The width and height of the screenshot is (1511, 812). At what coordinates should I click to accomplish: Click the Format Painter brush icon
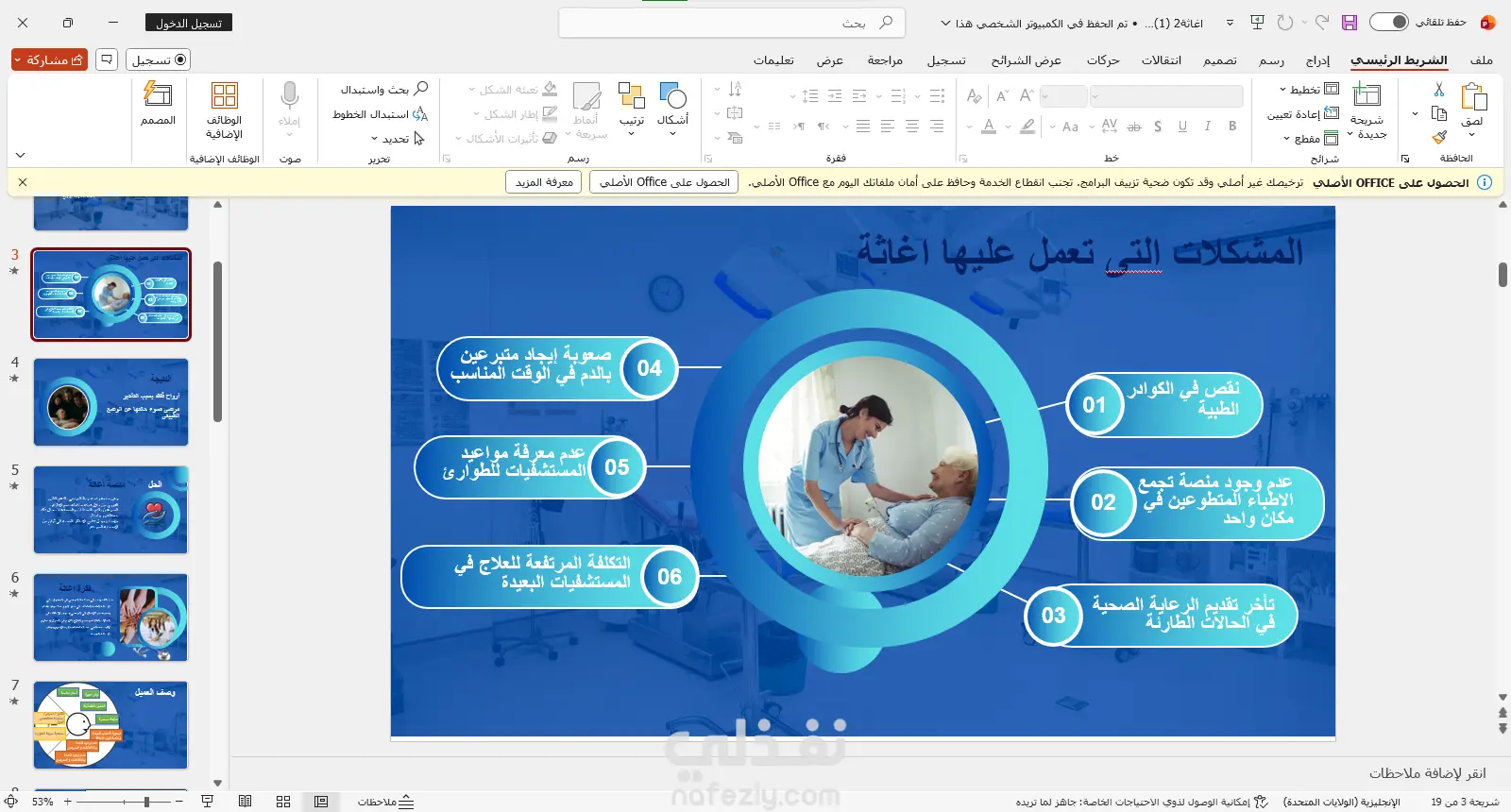[x=1439, y=138]
